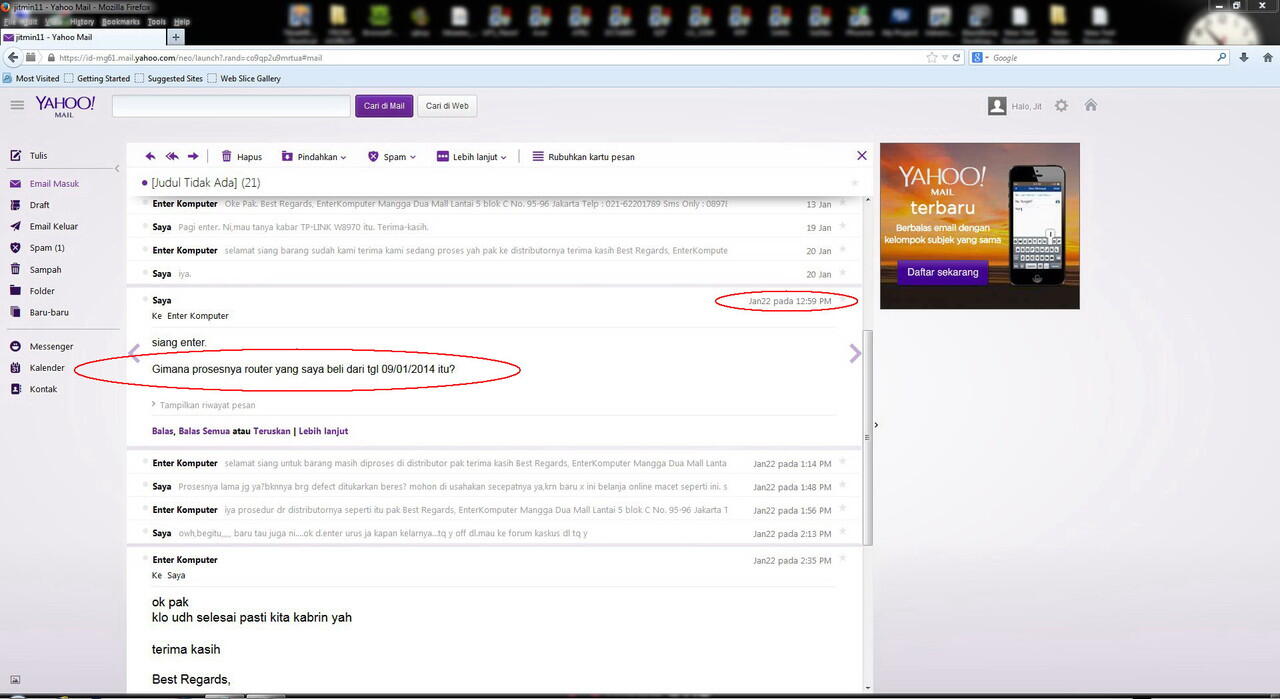Open the Most Visited bookmarks folder
The image size is (1280, 699).
tap(32, 78)
